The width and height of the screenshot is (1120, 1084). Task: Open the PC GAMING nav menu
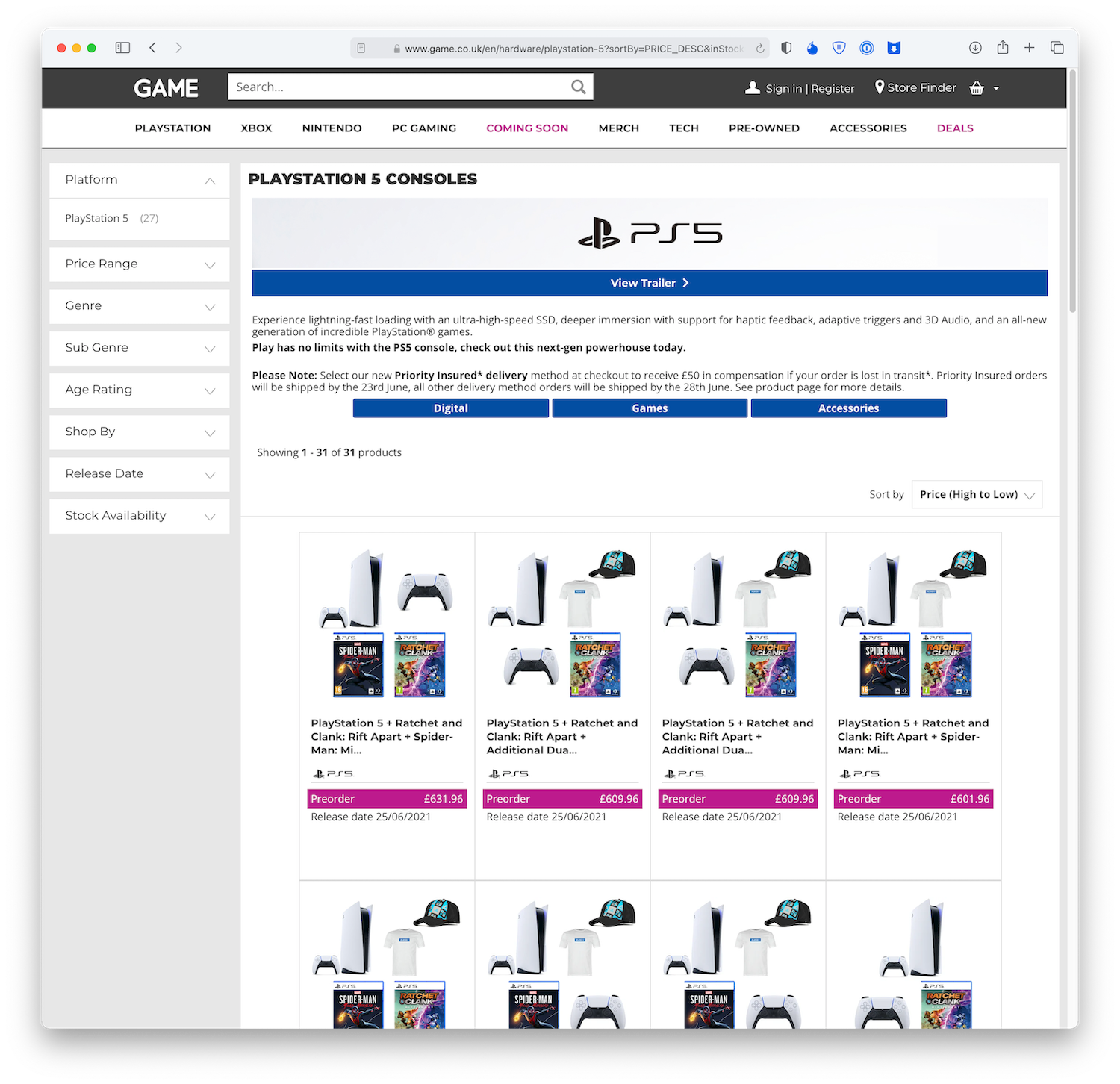(423, 128)
